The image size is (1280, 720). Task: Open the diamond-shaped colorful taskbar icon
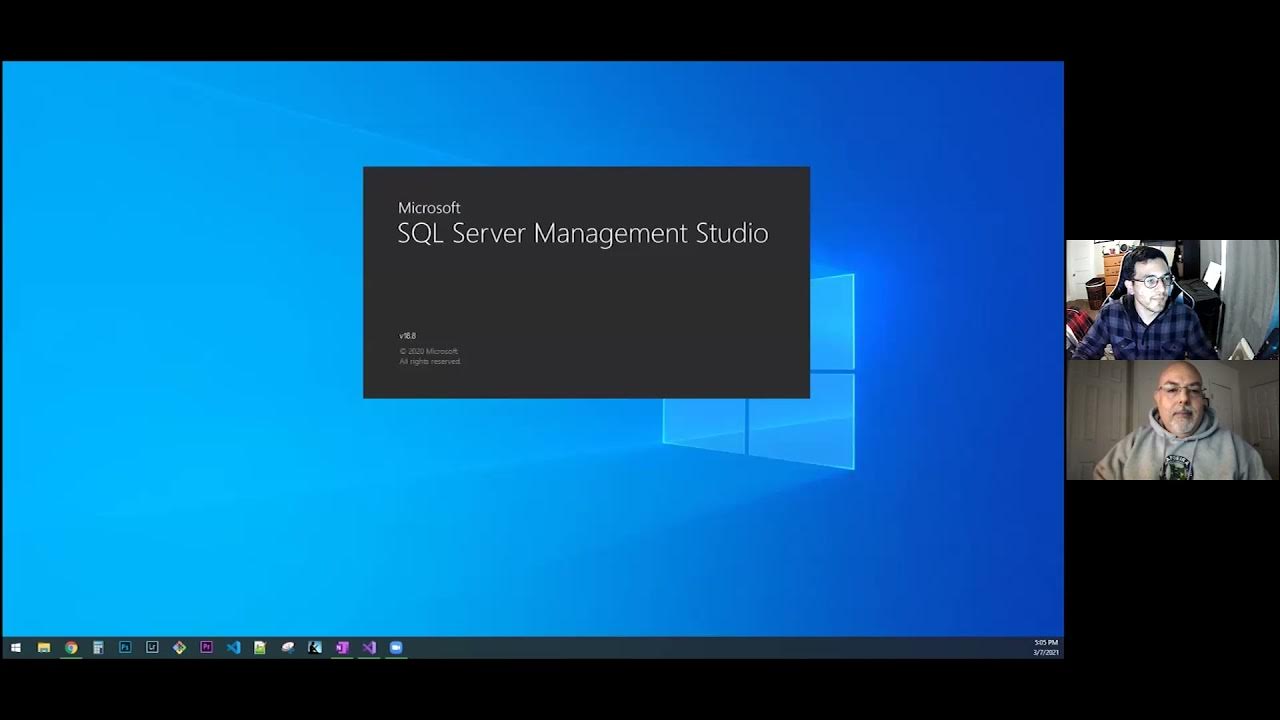coord(179,648)
